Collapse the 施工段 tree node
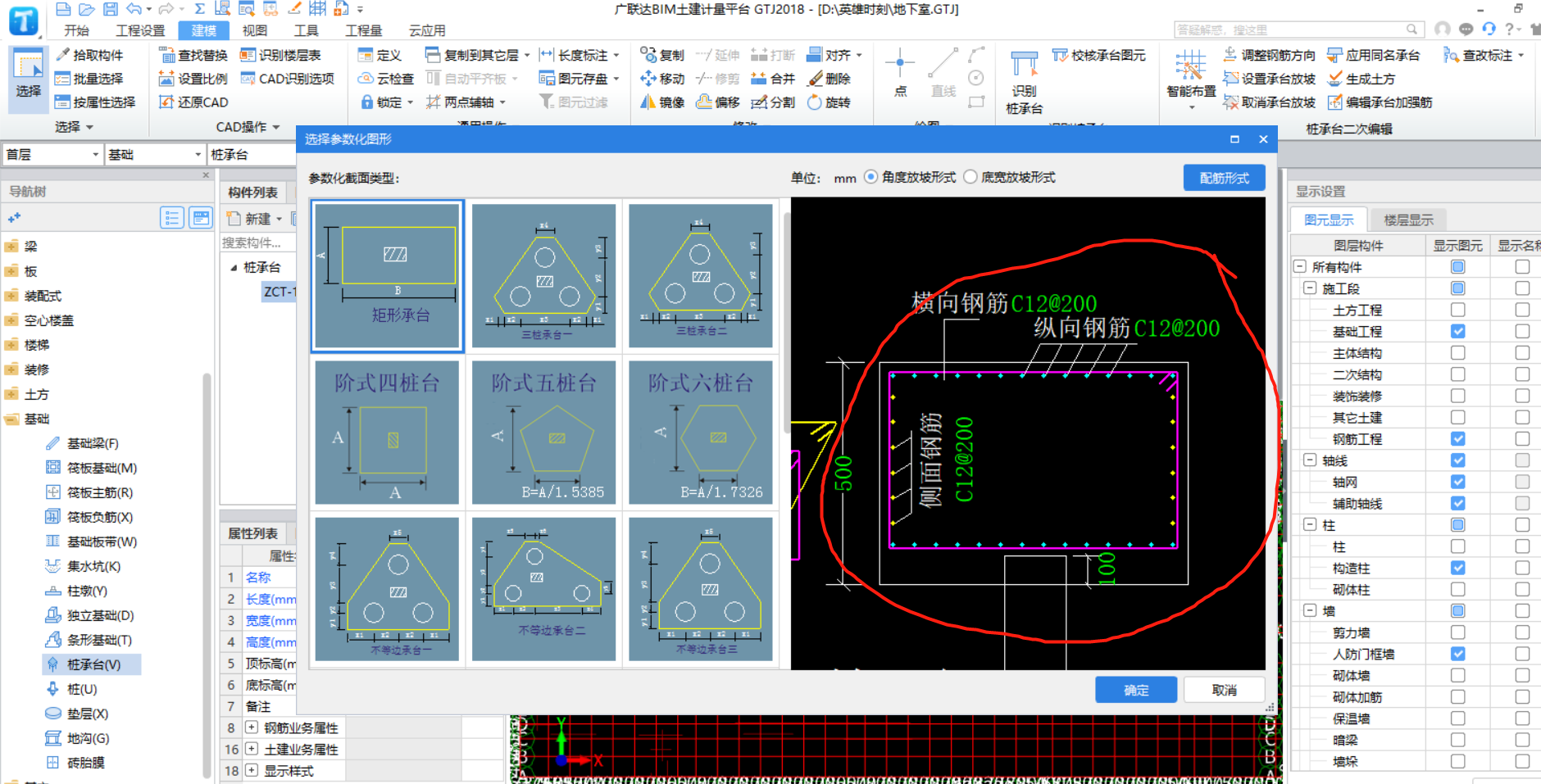The width and height of the screenshot is (1541, 784). [x=1310, y=288]
